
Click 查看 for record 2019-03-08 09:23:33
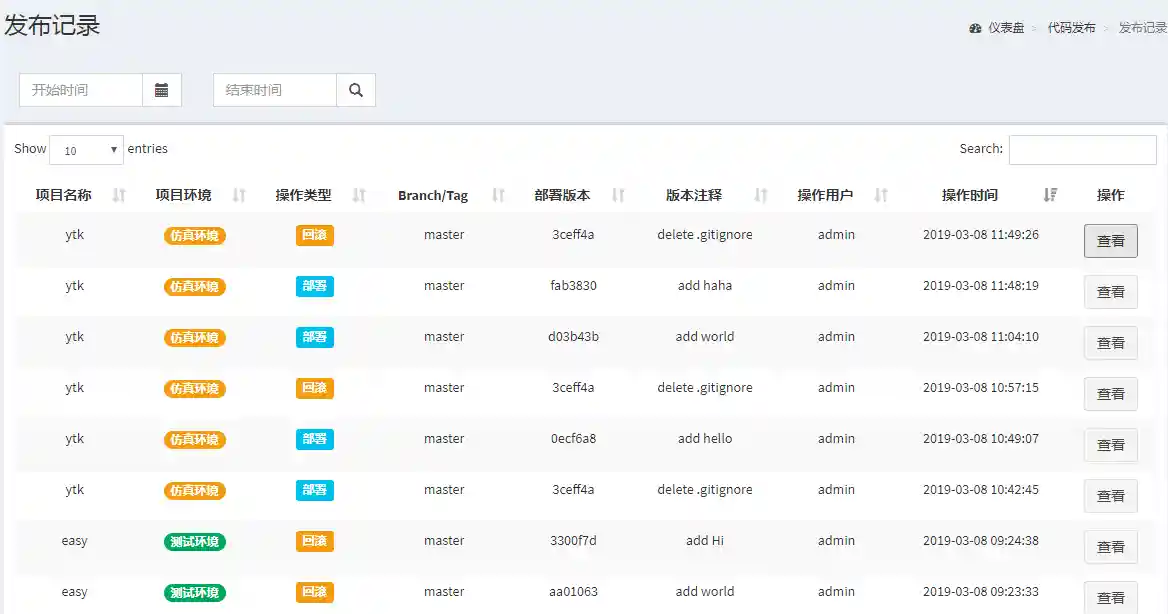pos(1111,598)
